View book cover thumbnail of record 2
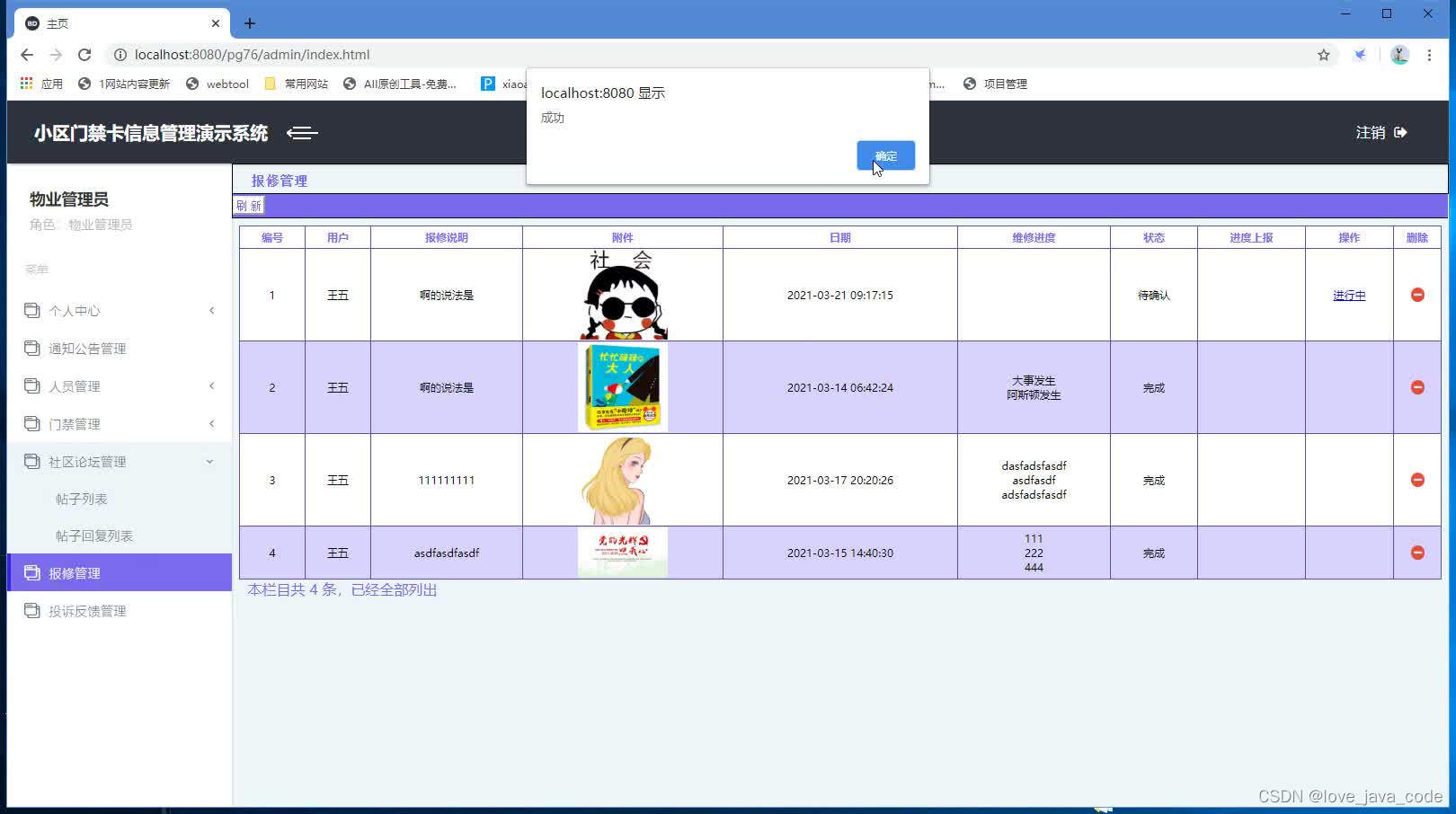This screenshot has height=814, width=1456. [x=623, y=387]
